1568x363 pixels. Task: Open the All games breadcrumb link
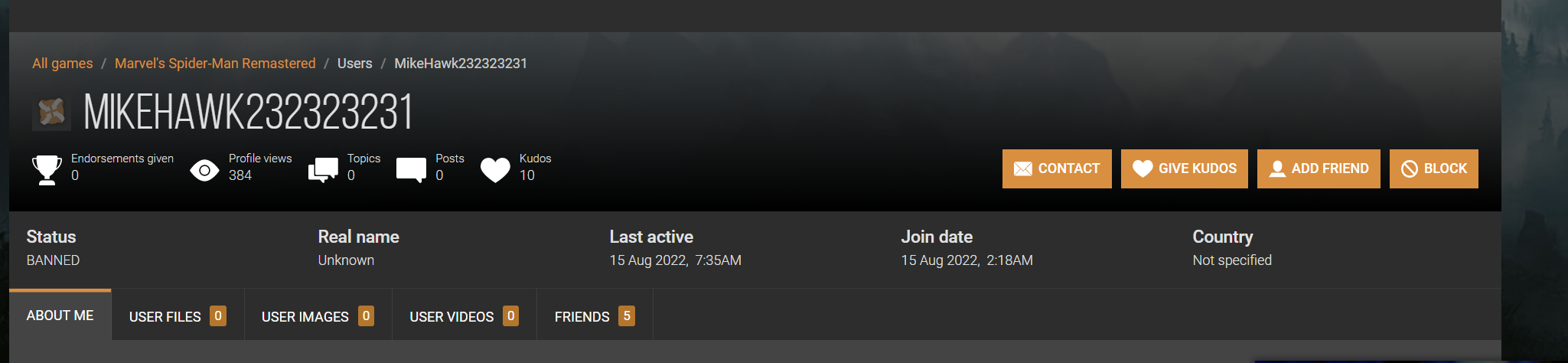coord(63,64)
